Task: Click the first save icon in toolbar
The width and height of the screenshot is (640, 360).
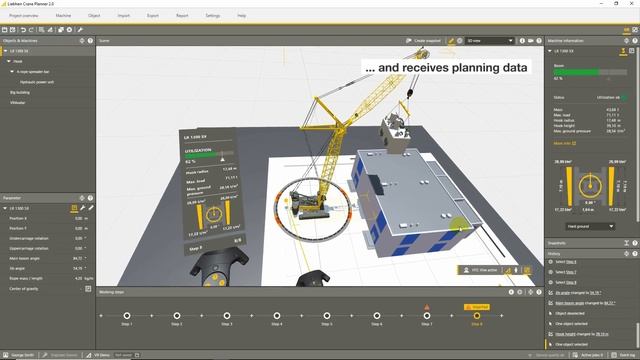Action: [4, 30]
